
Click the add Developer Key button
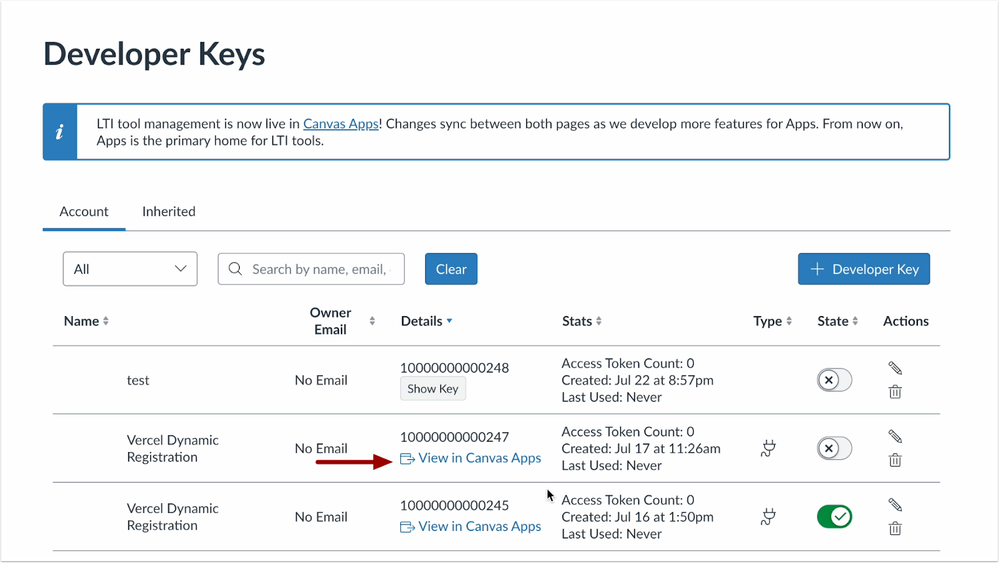coord(864,269)
